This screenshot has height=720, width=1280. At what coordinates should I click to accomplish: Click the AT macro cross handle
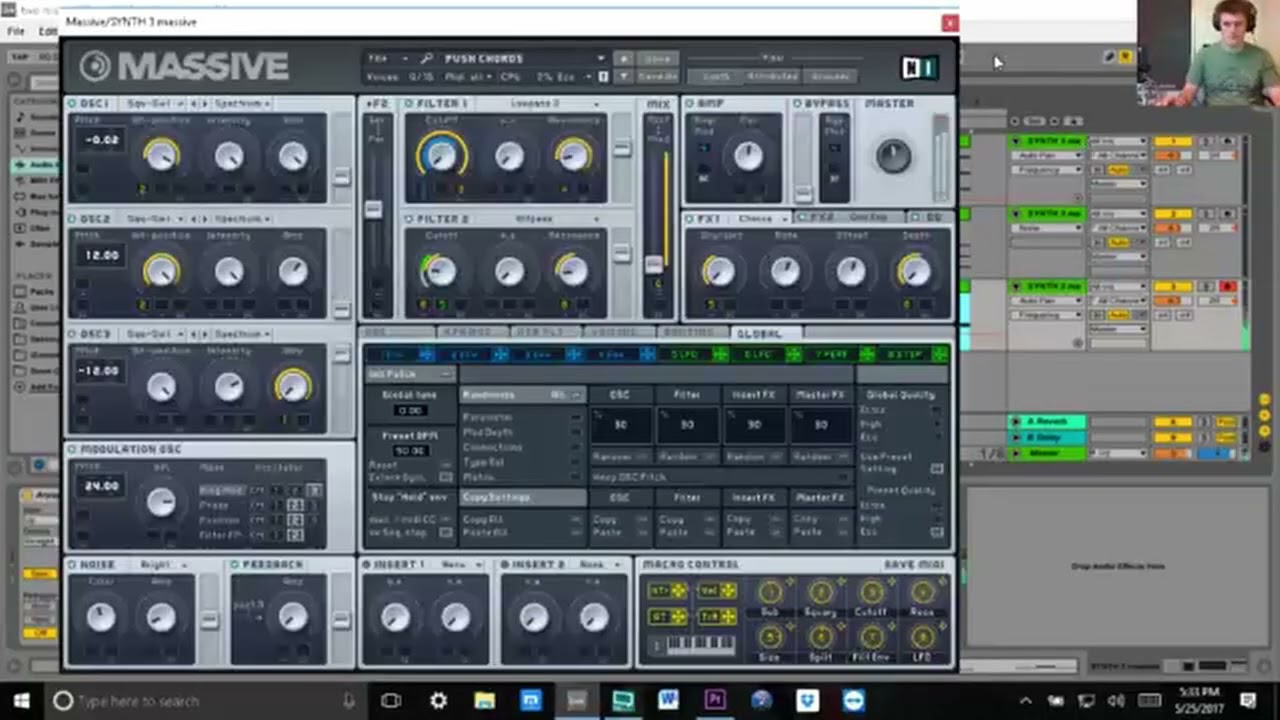point(679,617)
